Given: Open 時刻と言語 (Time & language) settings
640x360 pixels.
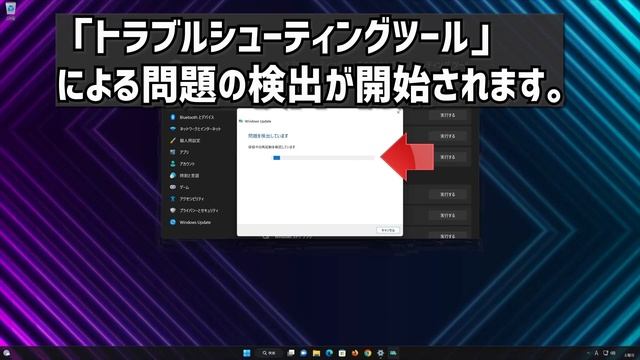Looking at the screenshot, I should 185,176.
